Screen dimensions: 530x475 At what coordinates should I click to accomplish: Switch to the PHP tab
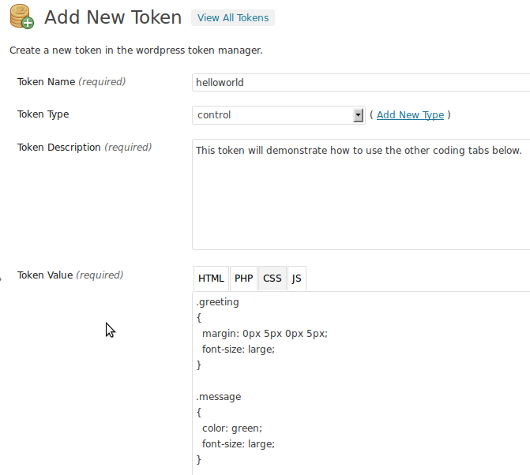[244, 278]
